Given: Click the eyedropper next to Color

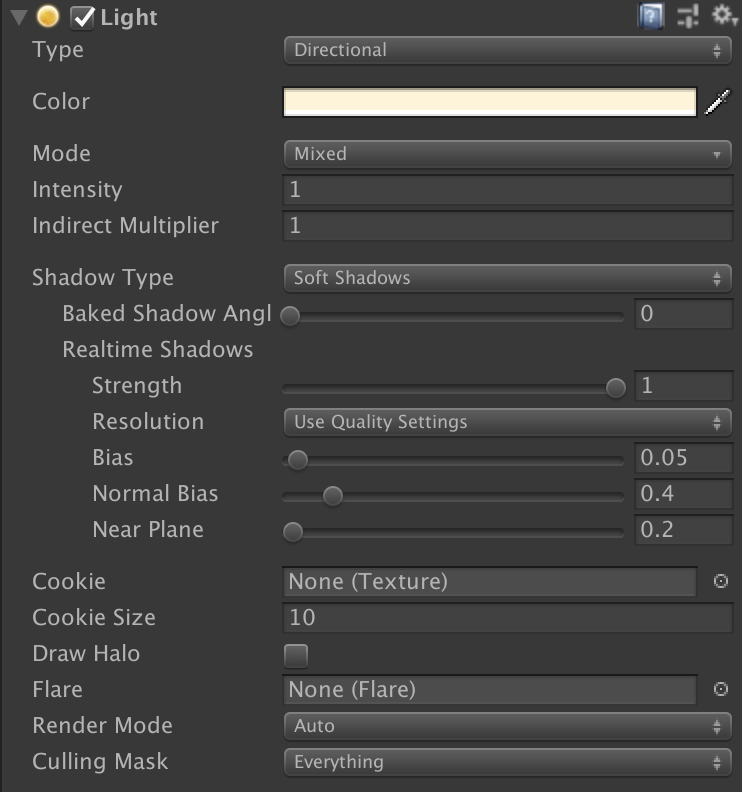Looking at the screenshot, I should click(718, 102).
